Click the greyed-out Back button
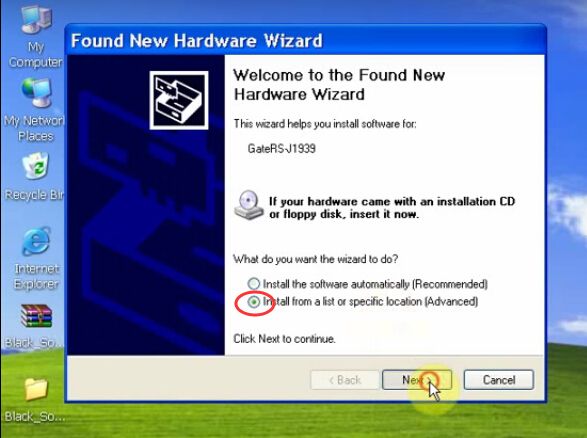Screen dimensions: 587x438 [x=345, y=380]
